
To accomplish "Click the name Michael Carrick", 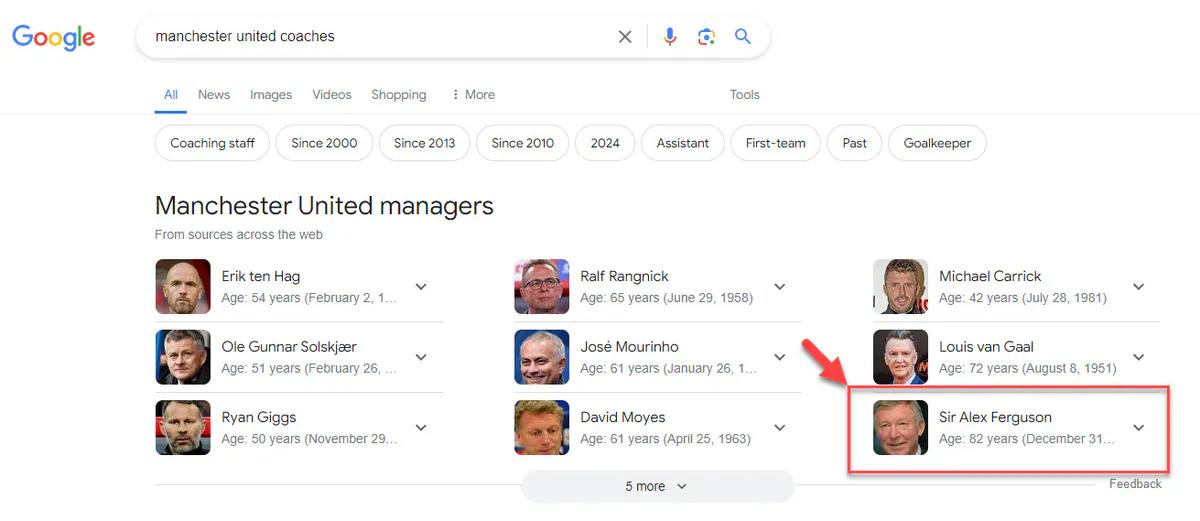I will pos(990,276).
